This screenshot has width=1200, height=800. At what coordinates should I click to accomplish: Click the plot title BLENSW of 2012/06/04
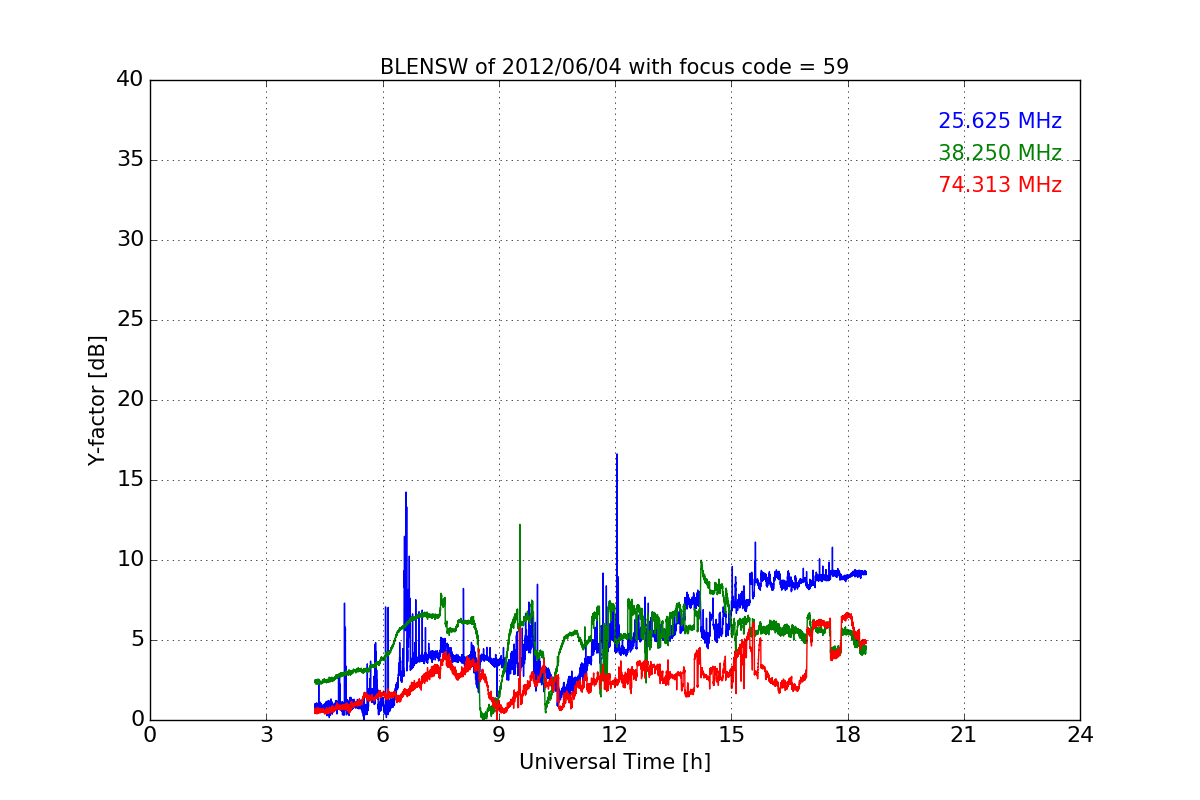click(614, 67)
